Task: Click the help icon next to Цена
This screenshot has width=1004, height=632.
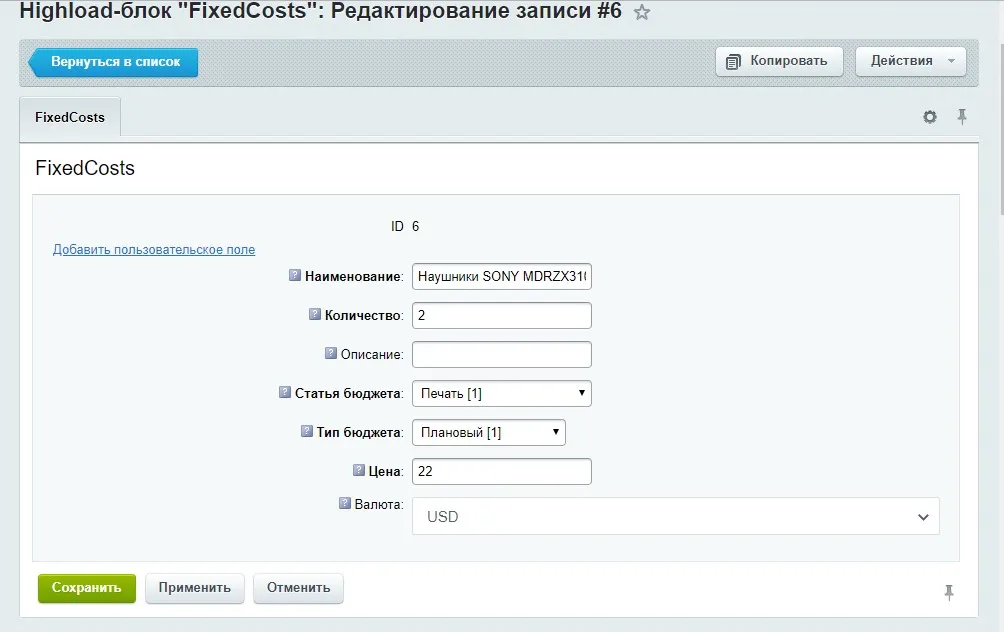Action: pos(358,470)
